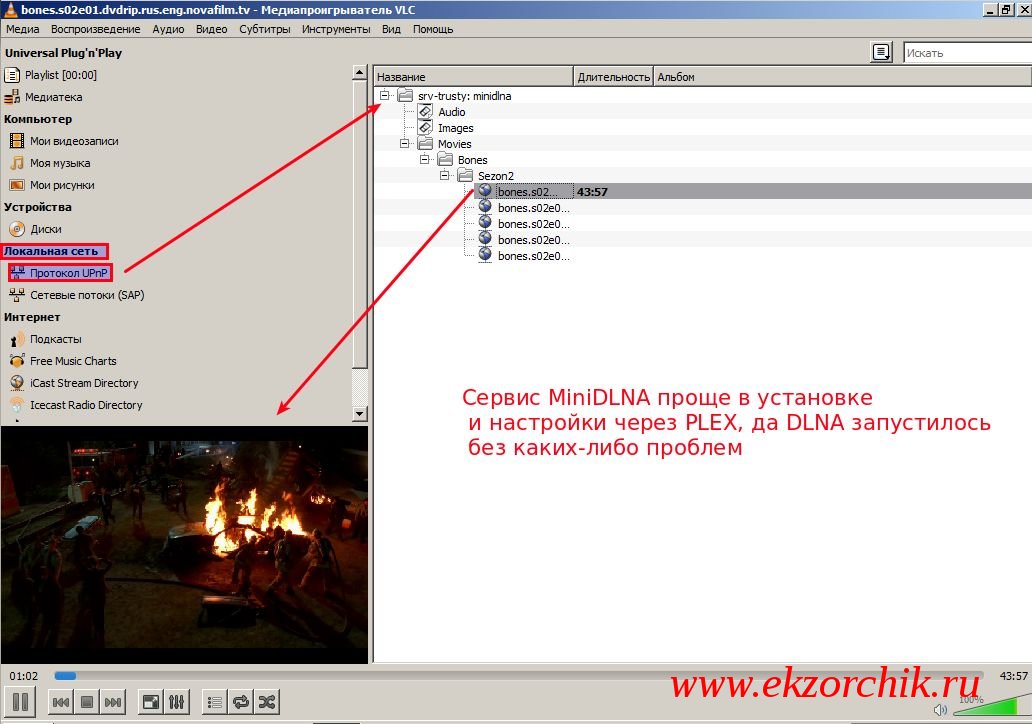Image resolution: width=1032 pixels, height=724 pixels.
Task: Click the sidebar scrollbar up arrow
Action: pyautogui.click(x=359, y=72)
